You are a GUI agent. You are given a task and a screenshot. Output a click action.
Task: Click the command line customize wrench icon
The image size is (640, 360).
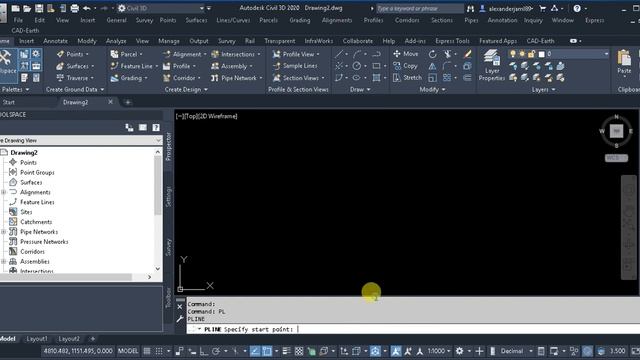pyautogui.click(x=180, y=319)
